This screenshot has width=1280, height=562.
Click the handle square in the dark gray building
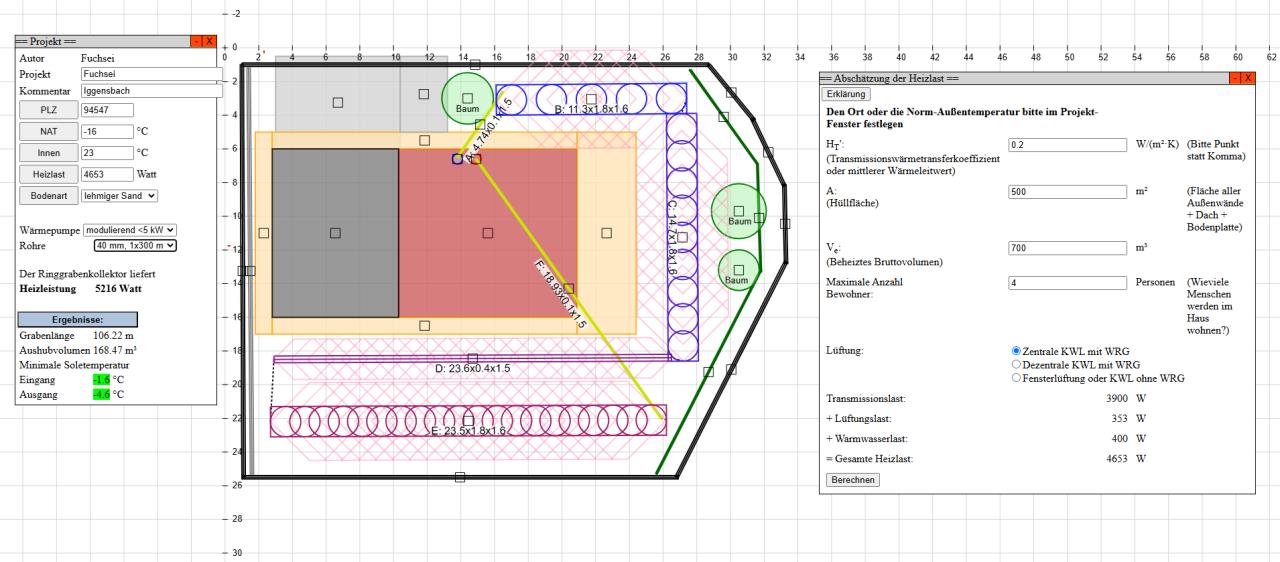(335, 233)
